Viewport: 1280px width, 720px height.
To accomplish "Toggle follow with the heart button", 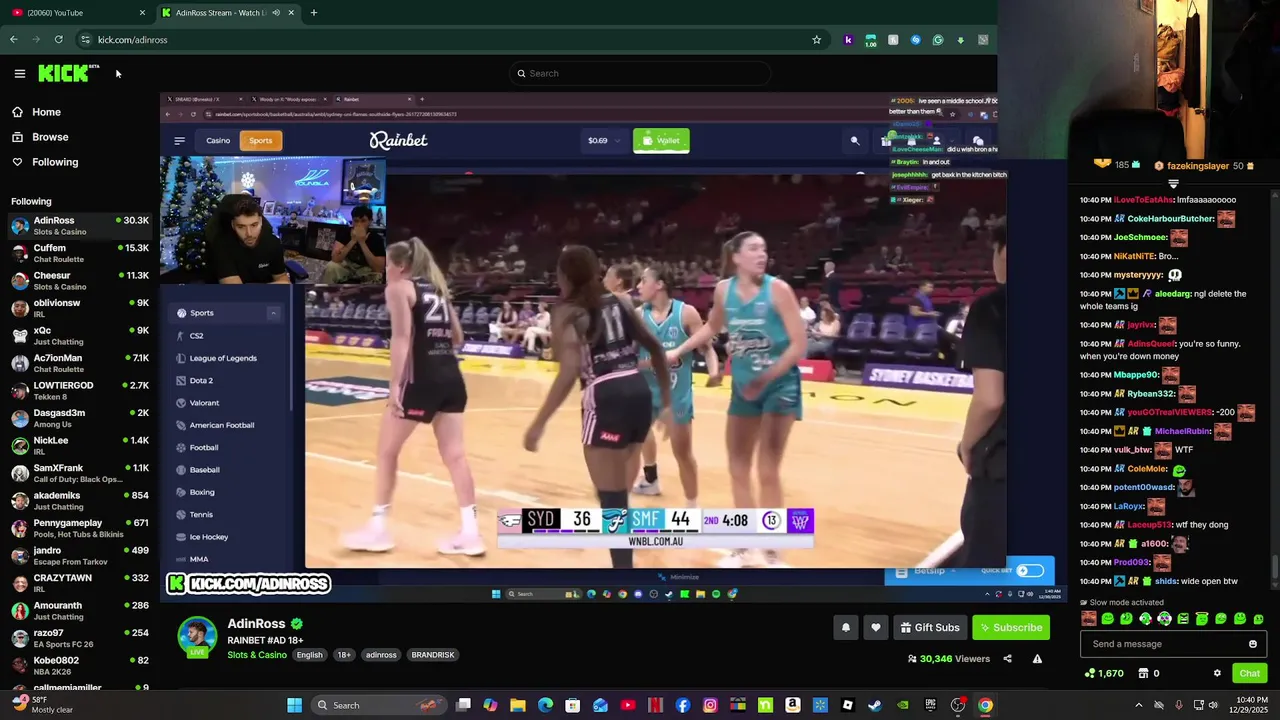I will pyautogui.click(x=876, y=628).
